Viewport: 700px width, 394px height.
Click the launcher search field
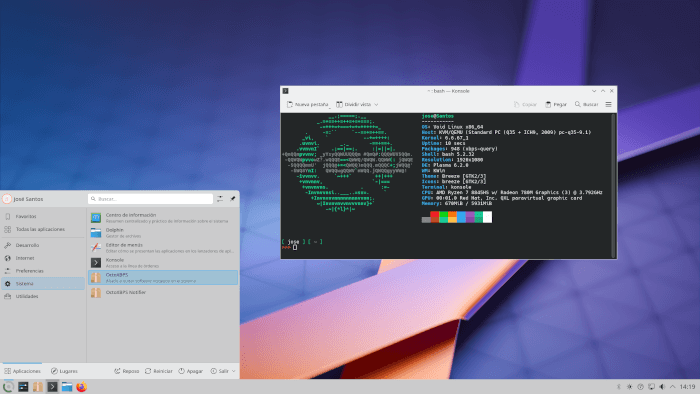150,199
